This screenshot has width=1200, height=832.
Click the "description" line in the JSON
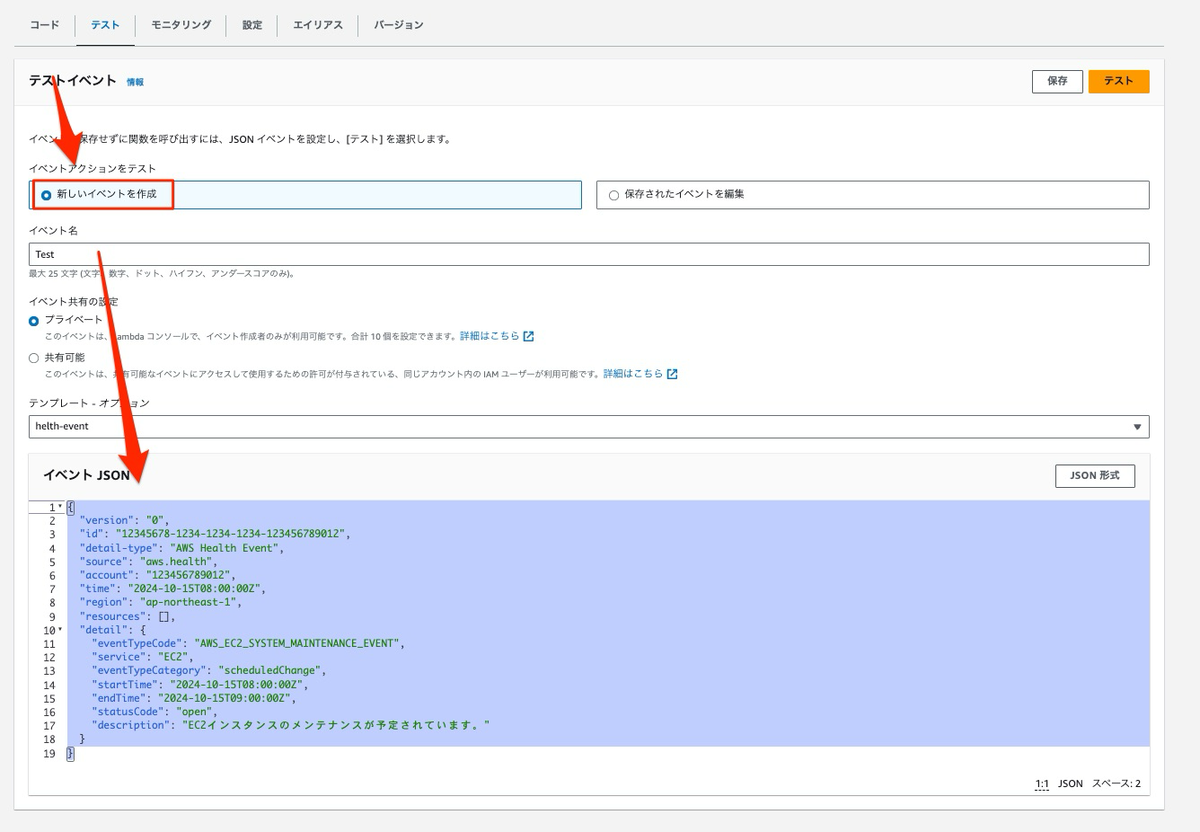click(x=291, y=724)
